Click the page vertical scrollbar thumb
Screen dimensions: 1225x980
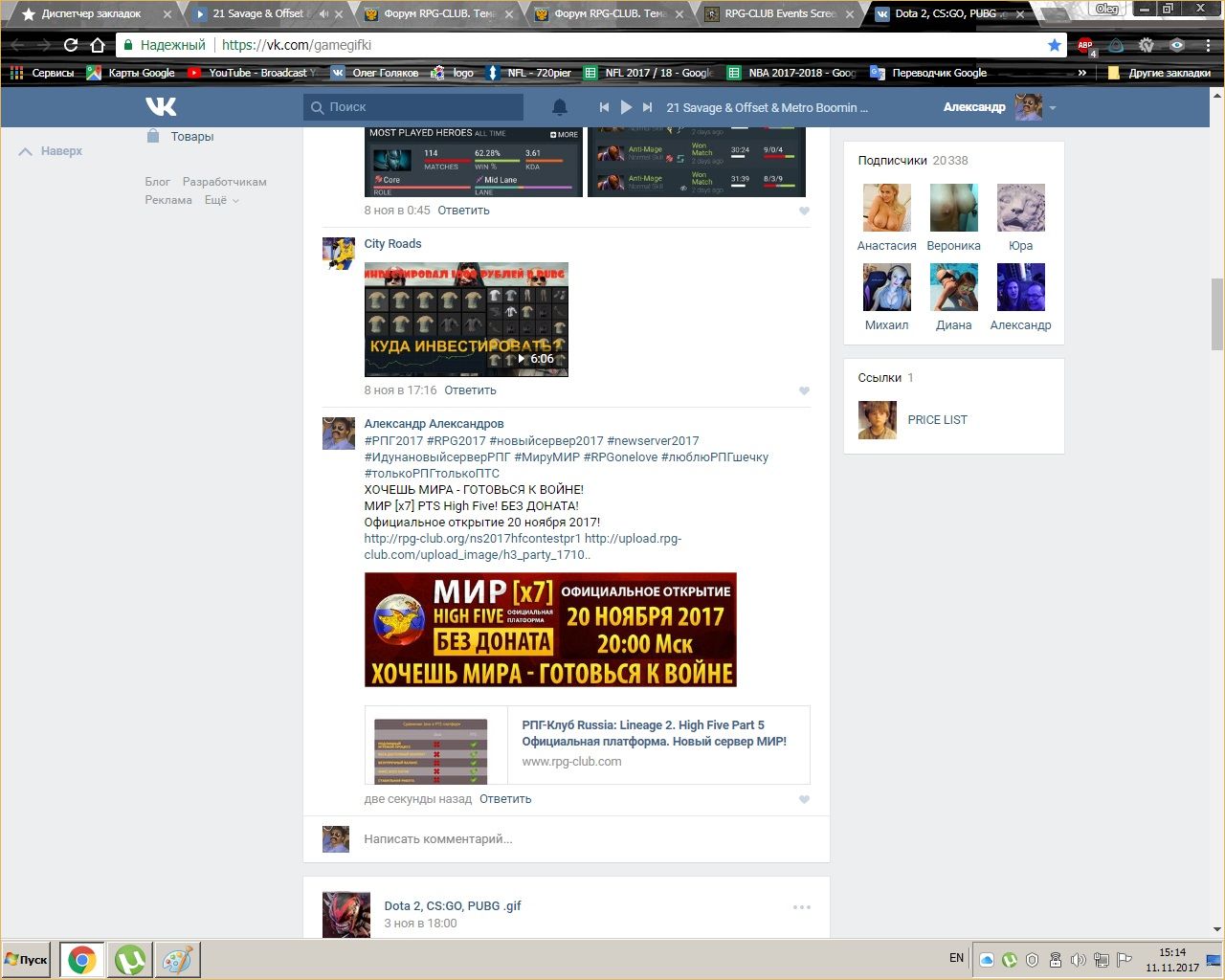coord(1217,316)
